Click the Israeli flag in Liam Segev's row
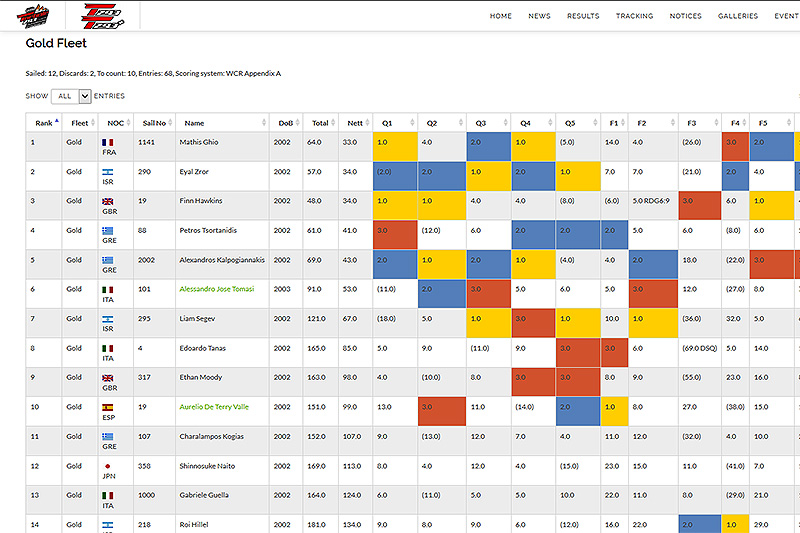This screenshot has height=533, width=800. pos(108,319)
